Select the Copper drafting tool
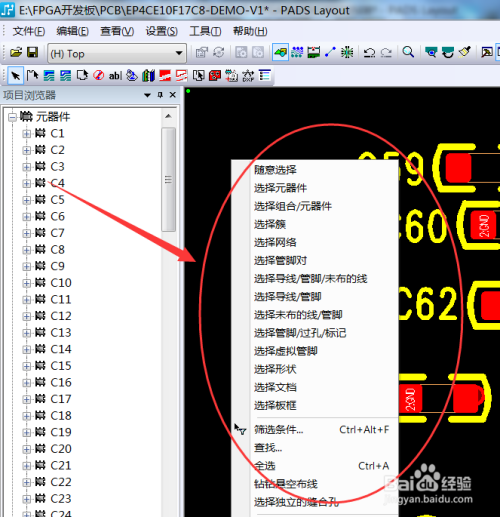Viewport: 500px width, 517px height. (49, 76)
